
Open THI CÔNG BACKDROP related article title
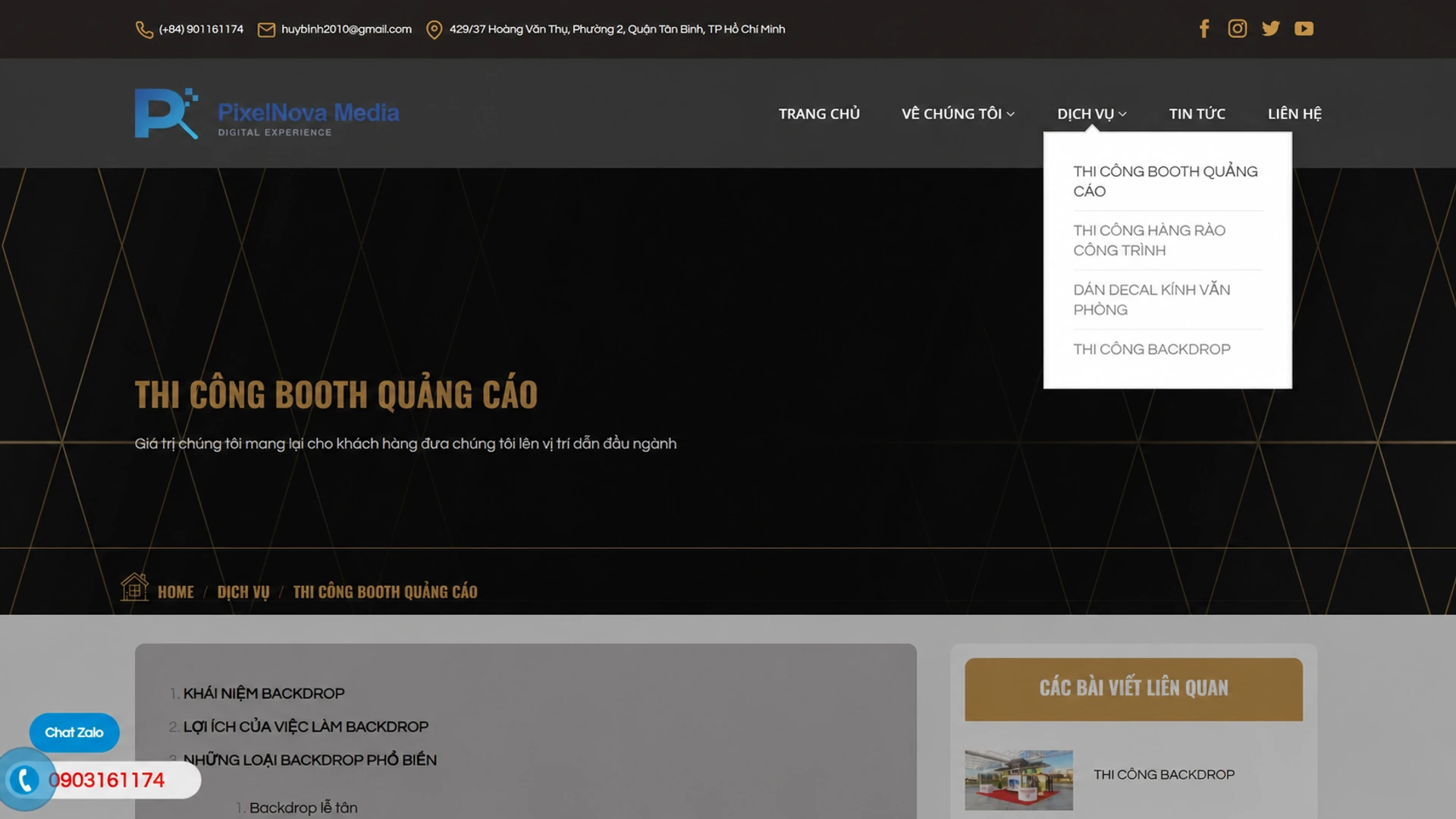[x=1164, y=775]
